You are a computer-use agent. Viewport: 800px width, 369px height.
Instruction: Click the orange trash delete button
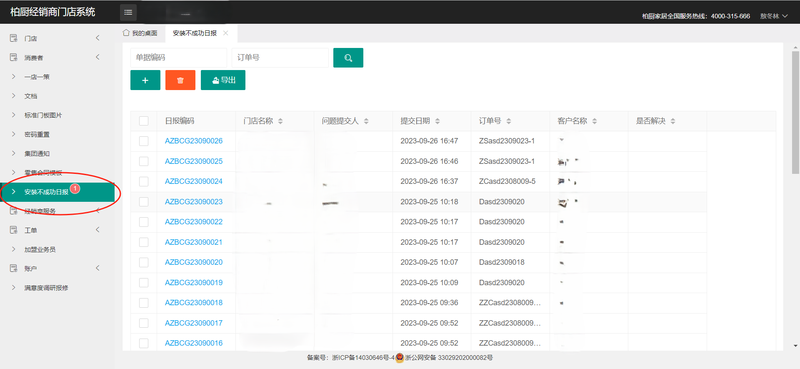pos(180,80)
